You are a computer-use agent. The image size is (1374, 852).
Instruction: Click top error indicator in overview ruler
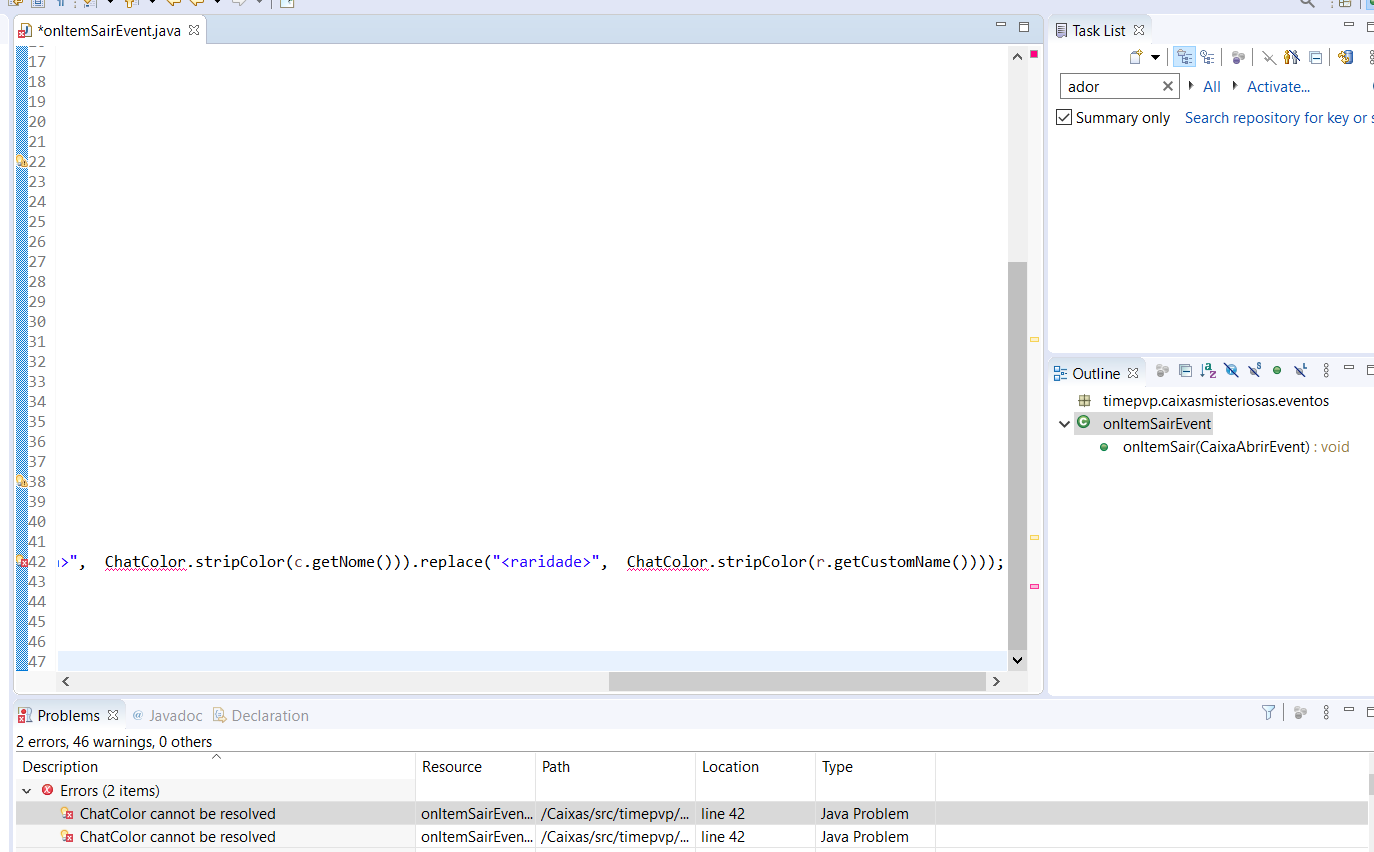(1034, 54)
